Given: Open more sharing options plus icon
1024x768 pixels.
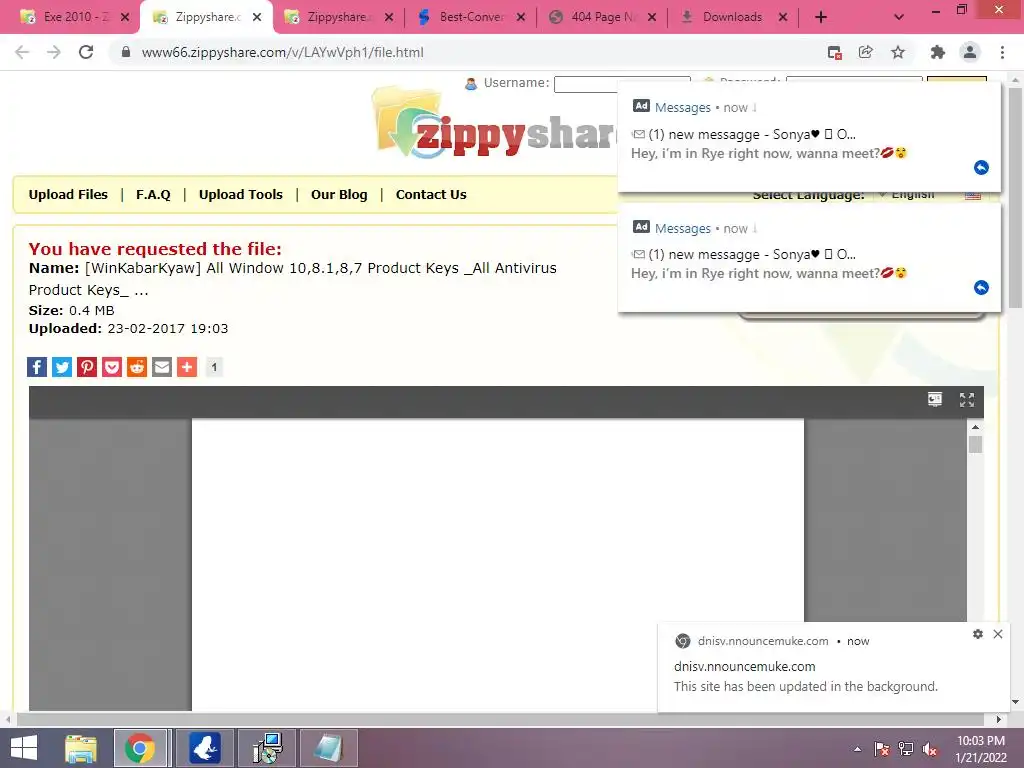Looking at the screenshot, I should 187,367.
